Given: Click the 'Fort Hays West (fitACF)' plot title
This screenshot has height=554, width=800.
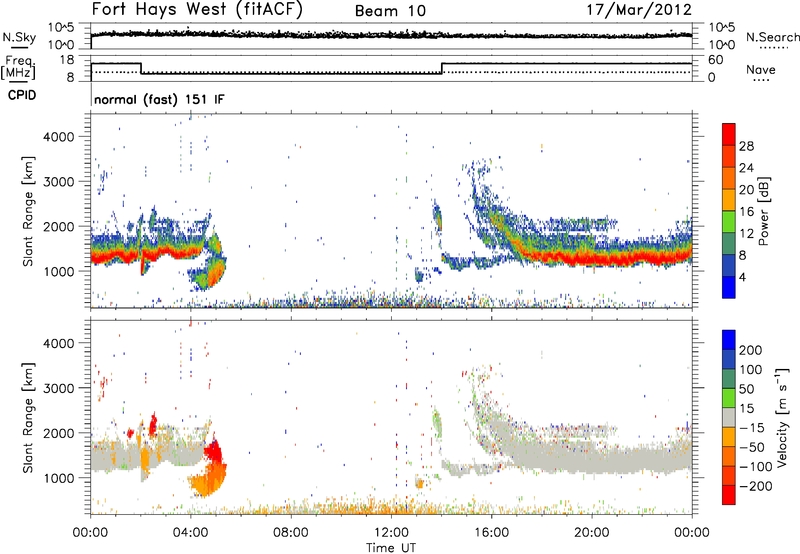Looking at the screenshot, I should tap(197, 9).
